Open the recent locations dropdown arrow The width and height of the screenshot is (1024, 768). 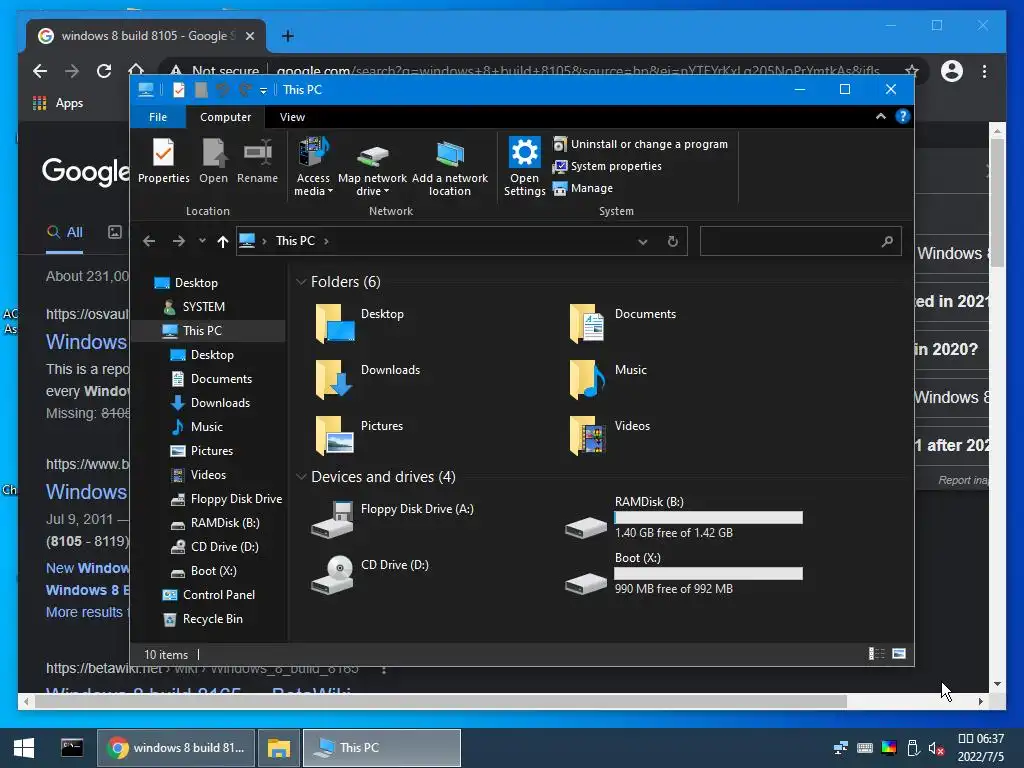(202, 241)
